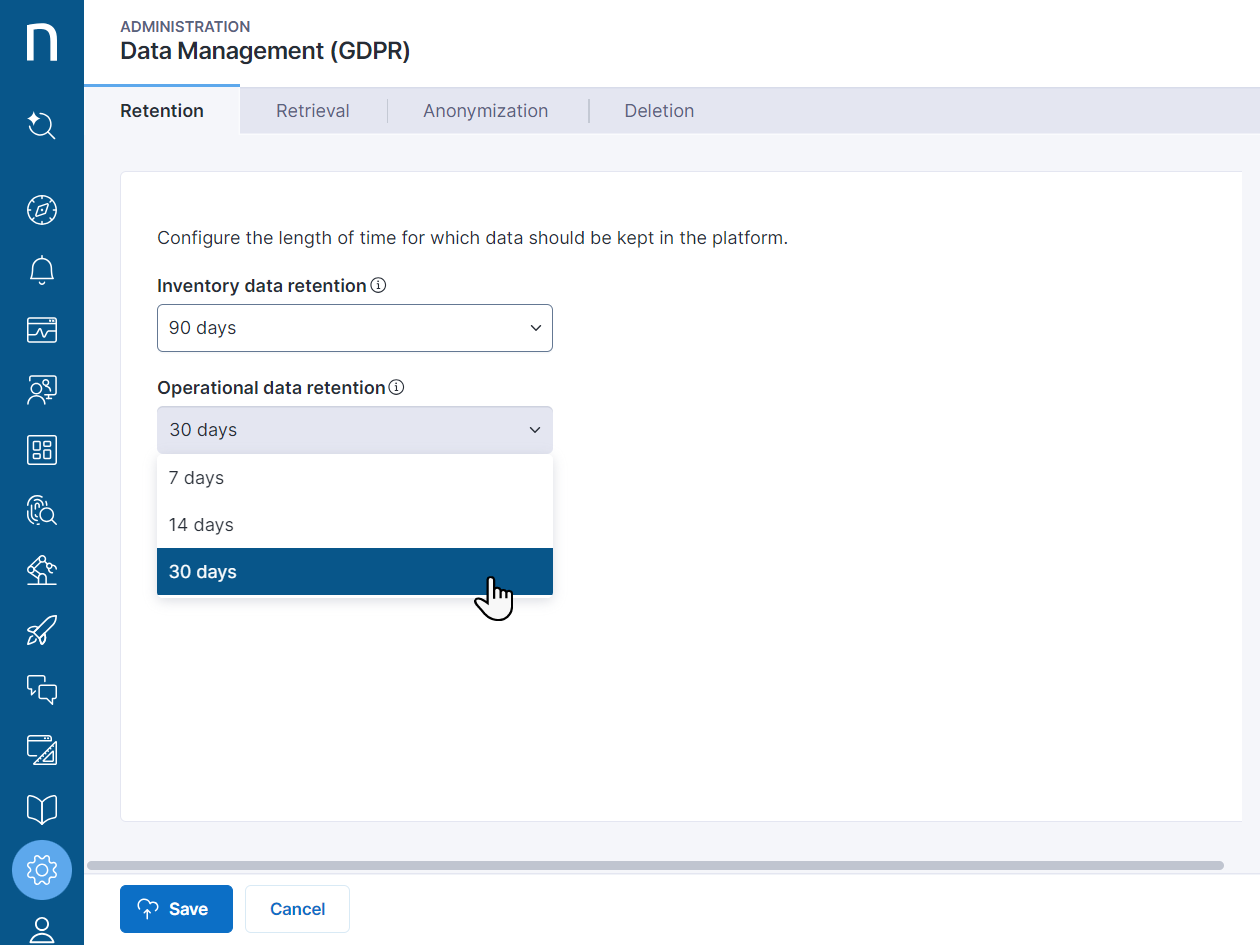Choose 14 days from the list

(x=354, y=525)
